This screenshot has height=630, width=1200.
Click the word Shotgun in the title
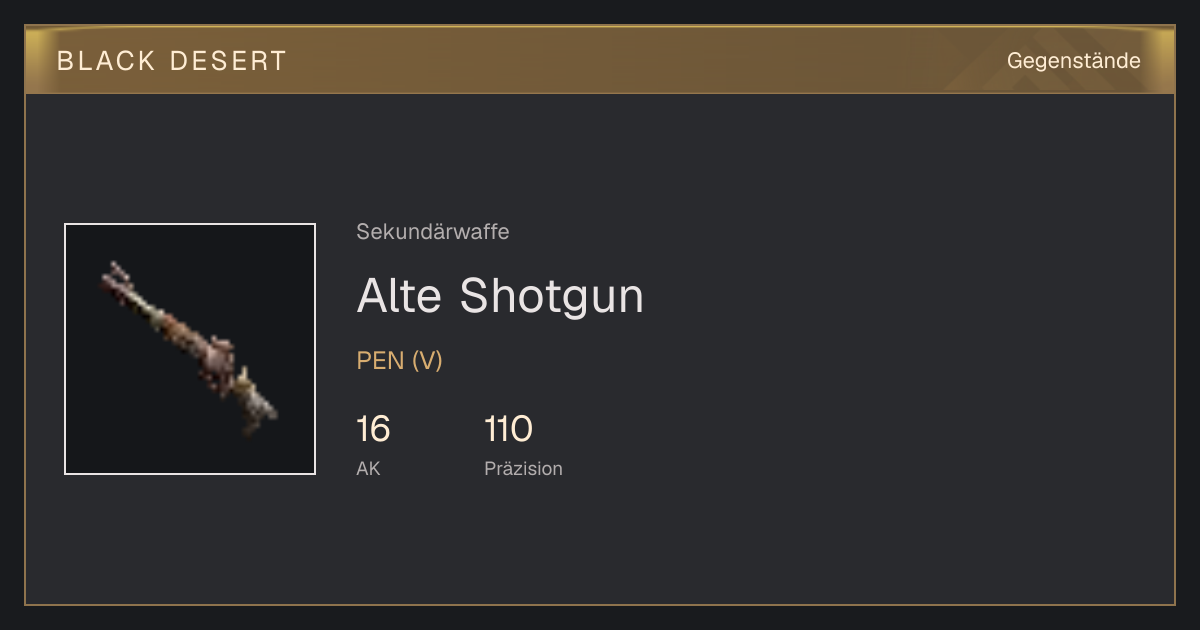click(552, 296)
